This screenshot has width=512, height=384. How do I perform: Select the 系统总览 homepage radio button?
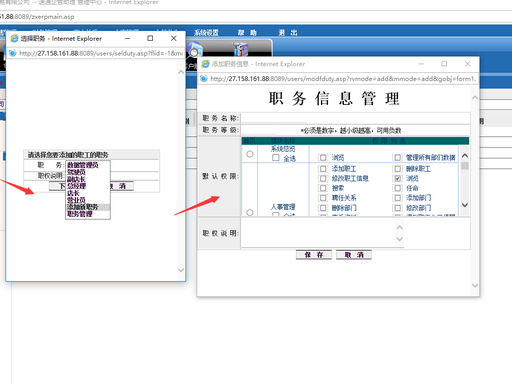[x=250, y=154]
